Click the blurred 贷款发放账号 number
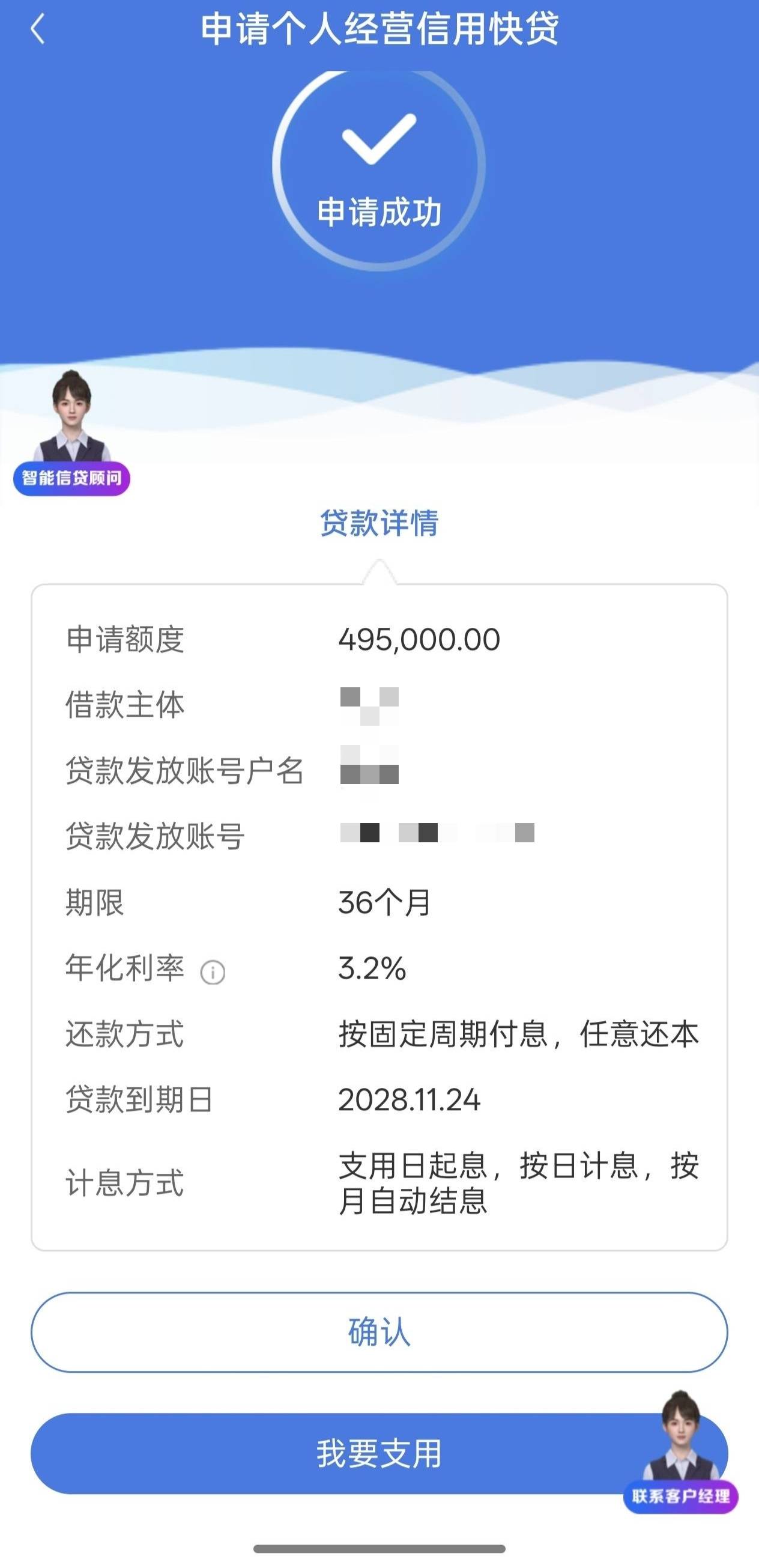Screen dimensions: 759x1568 437,833
